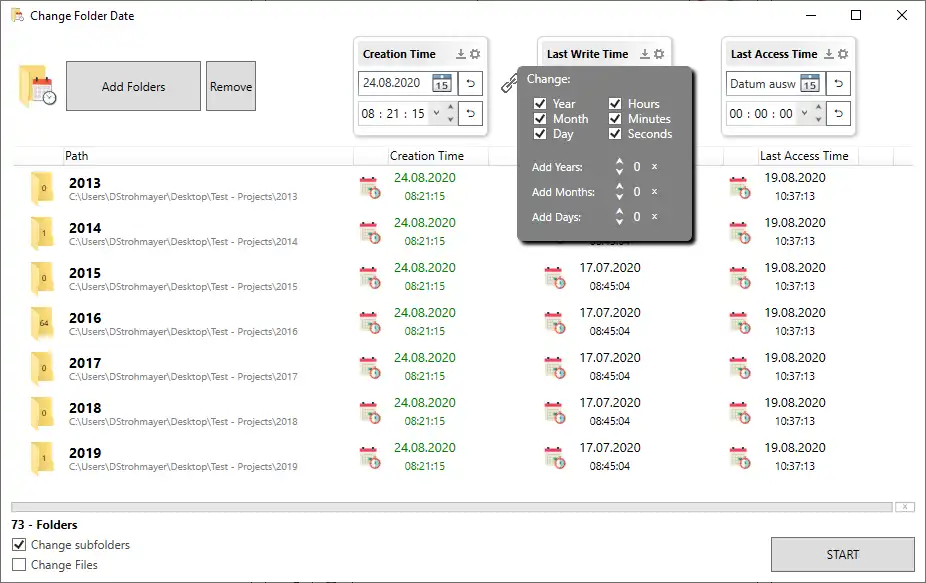Reset the Last Access clock field
The image size is (926, 583).
839,113
